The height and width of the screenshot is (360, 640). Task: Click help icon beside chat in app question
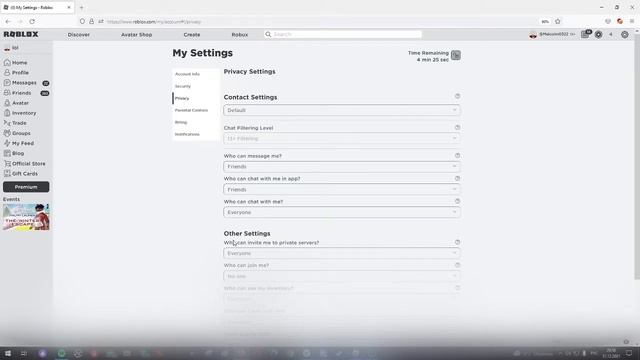[457, 178]
